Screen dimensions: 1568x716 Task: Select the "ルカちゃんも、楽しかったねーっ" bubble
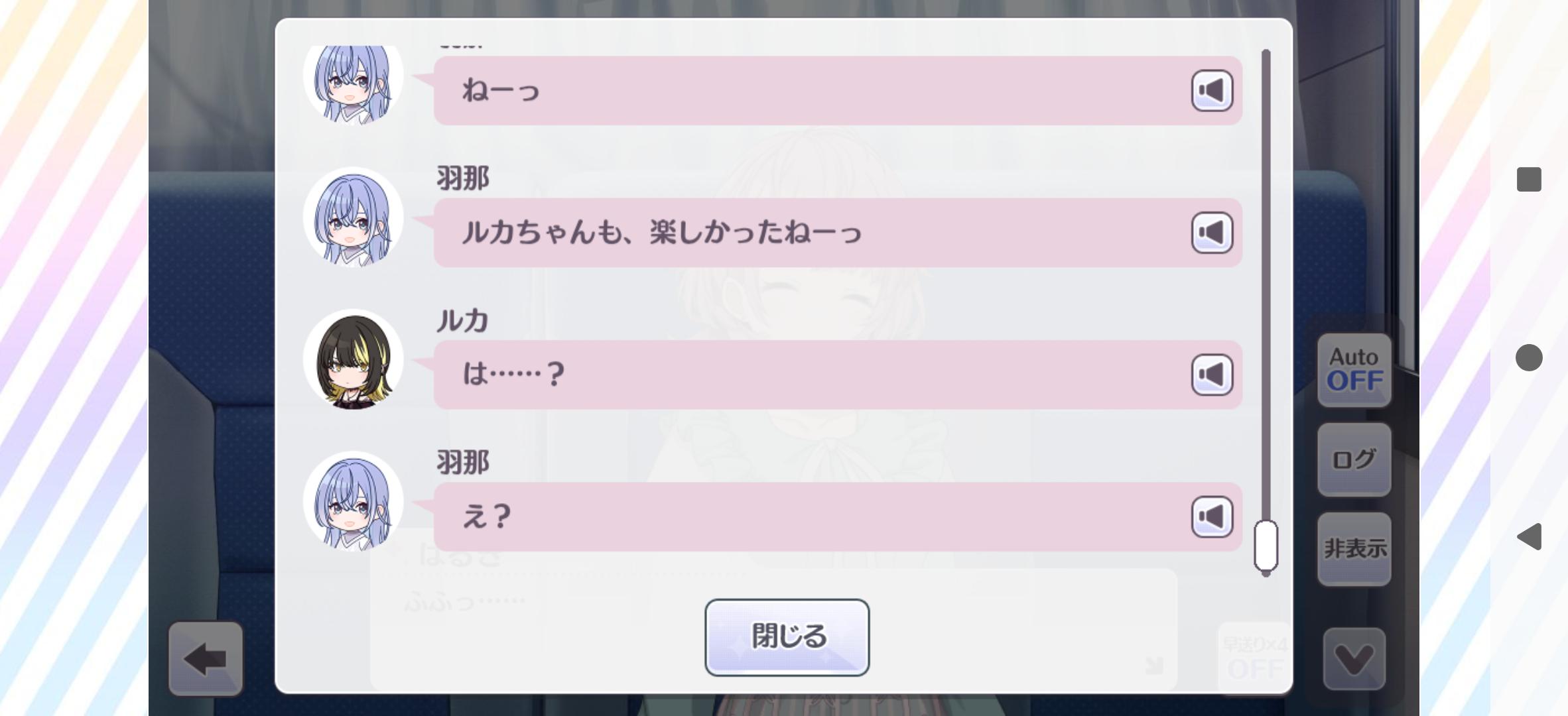point(796,233)
